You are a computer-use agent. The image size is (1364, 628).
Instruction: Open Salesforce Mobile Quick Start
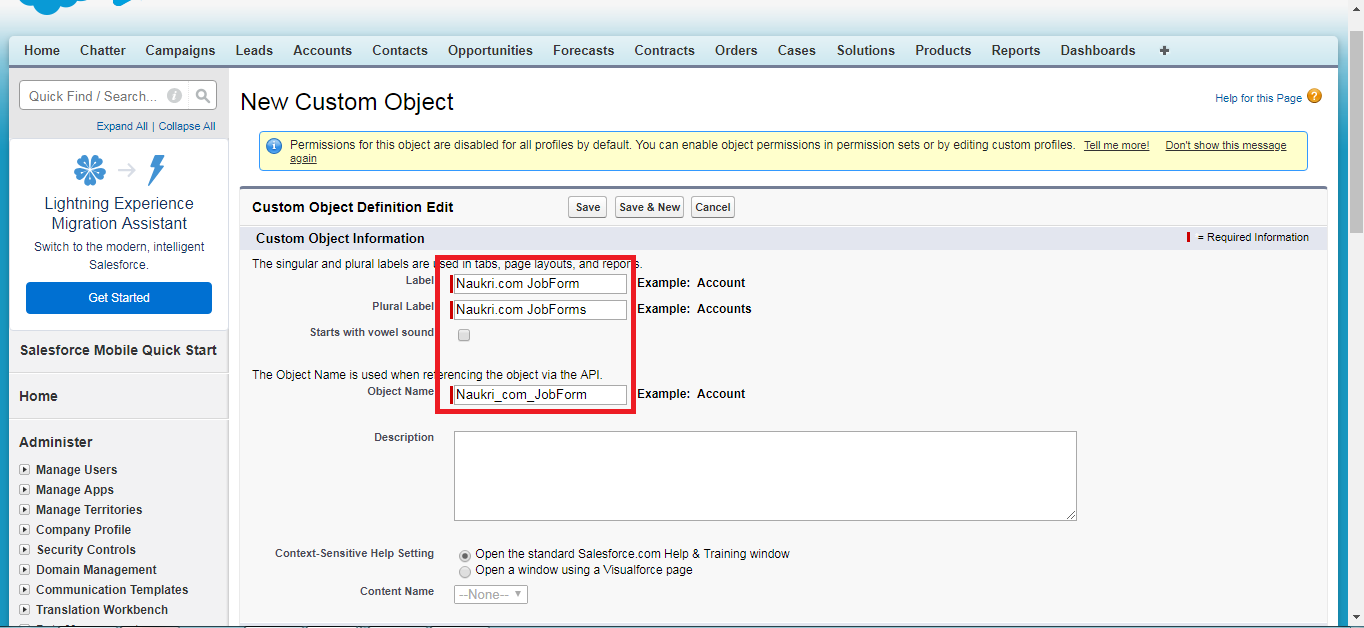118,350
